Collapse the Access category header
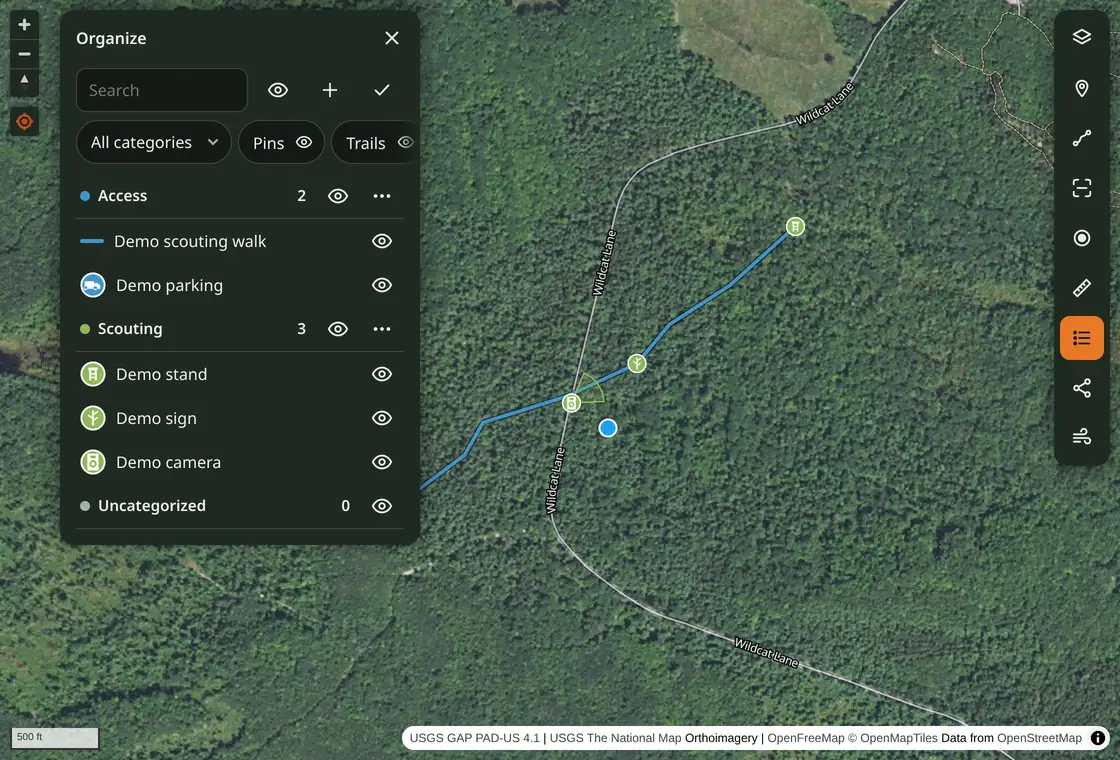This screenshot has width=1120, height=760. (x=122, y=196)
